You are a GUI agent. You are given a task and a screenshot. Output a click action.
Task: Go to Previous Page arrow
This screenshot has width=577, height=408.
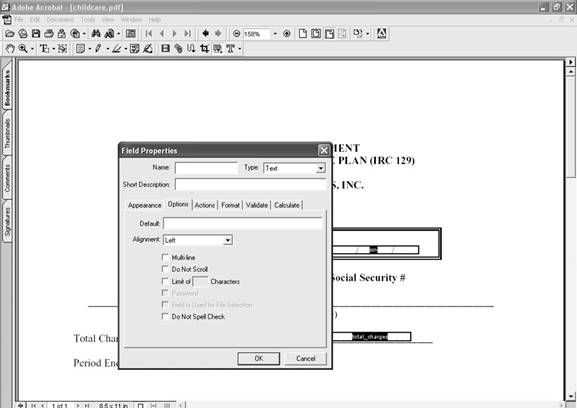[162, 34]
